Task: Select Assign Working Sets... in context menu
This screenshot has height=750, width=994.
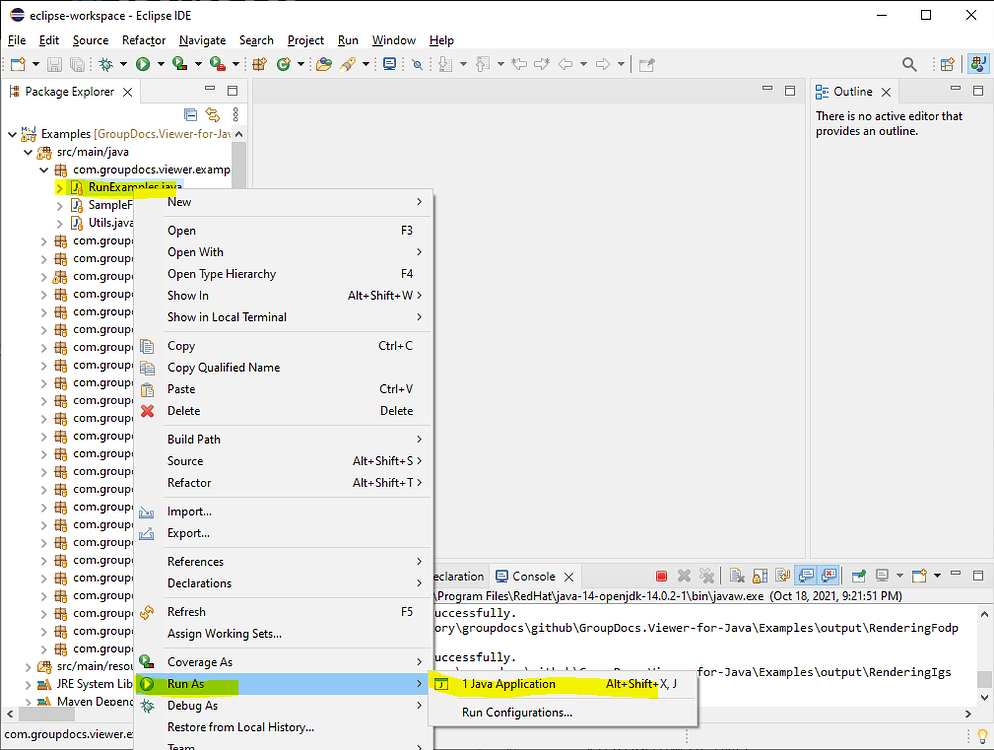Action: click(283, 634)
